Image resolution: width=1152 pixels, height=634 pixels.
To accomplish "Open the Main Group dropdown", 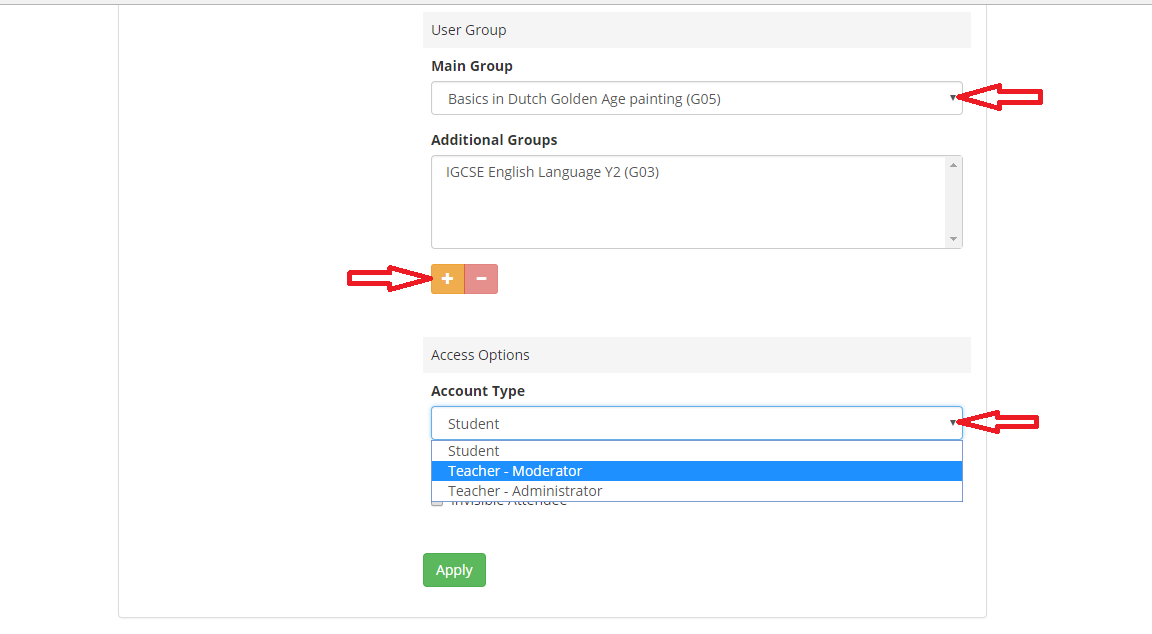I will pos(696,98).
